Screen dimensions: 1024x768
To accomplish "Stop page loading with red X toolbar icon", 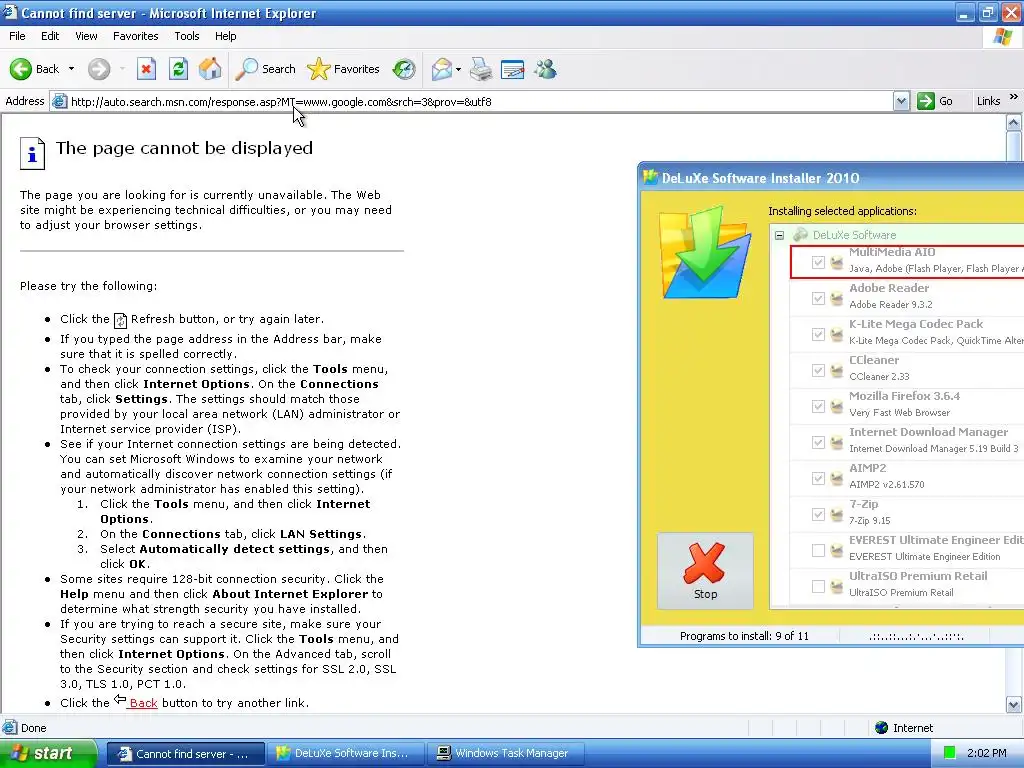I will [x=146, y=69].
